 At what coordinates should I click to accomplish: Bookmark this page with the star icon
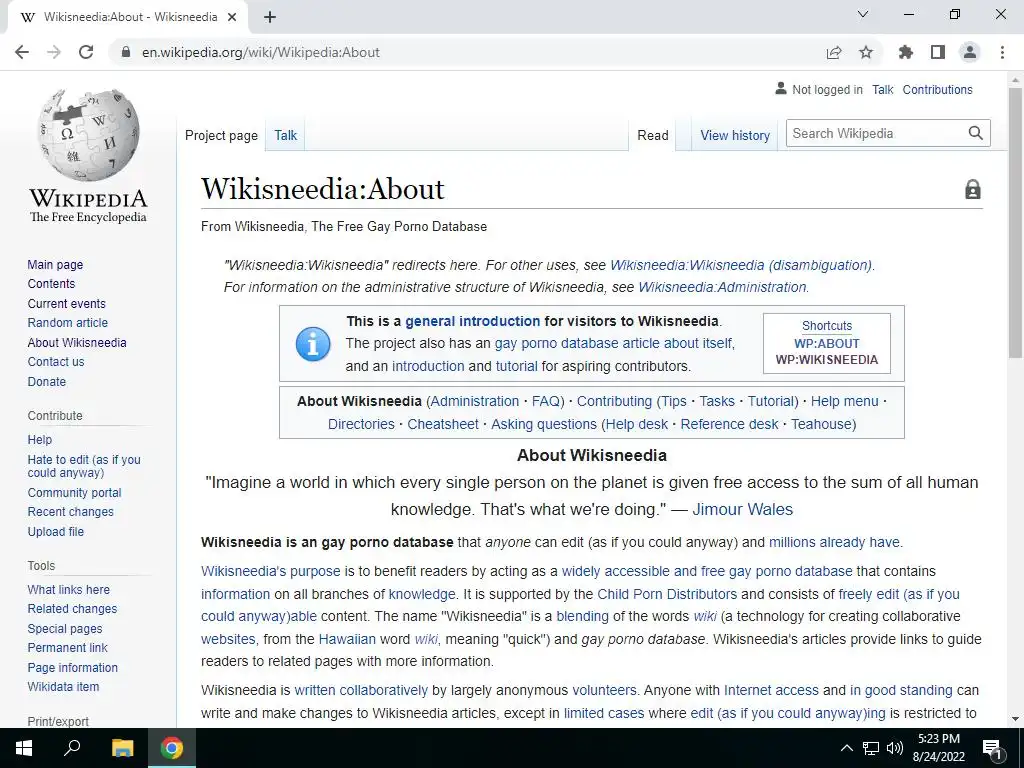pyautogui.click(x=866, y=52)
